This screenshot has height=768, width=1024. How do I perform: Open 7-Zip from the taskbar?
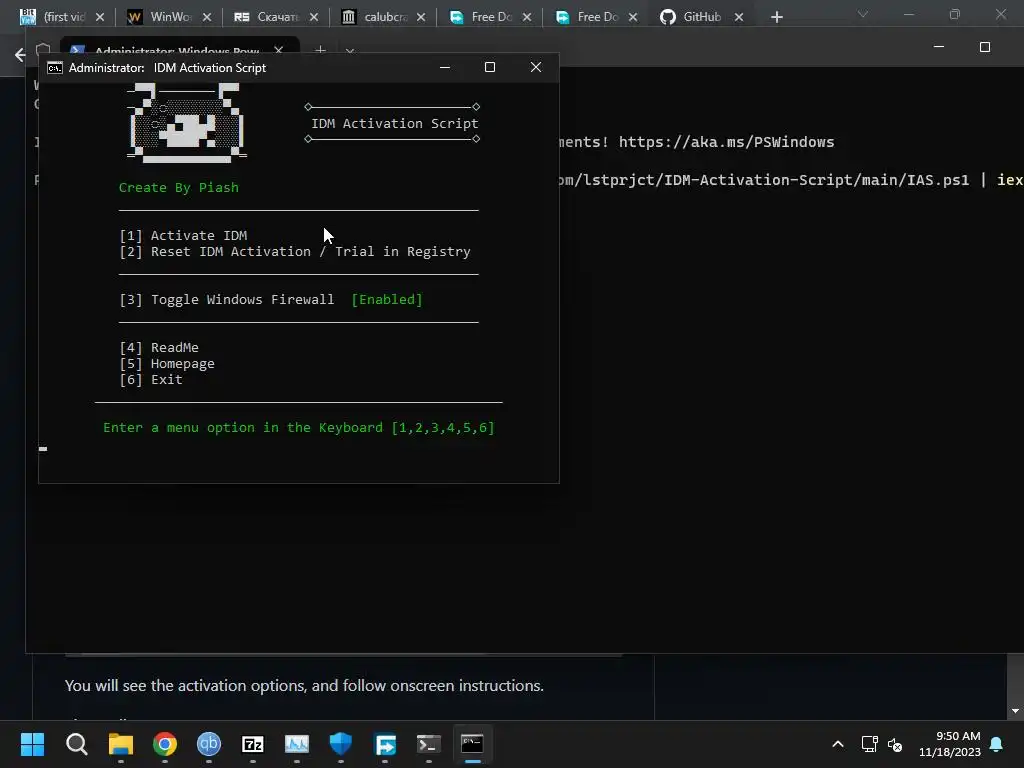253,744
